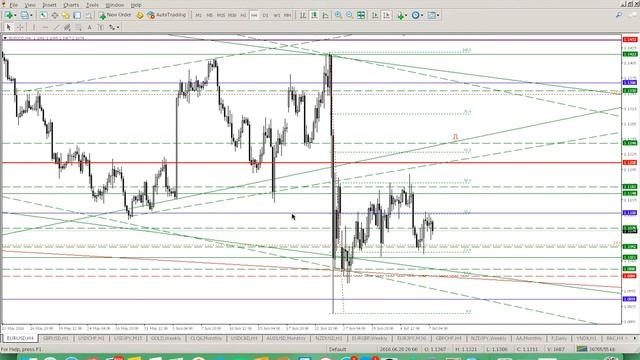Image resolution: width=640 pixels, height=360 pixels.
Task: Expand the Profiles dropdown arrow
Action: (x=31, y=16)
